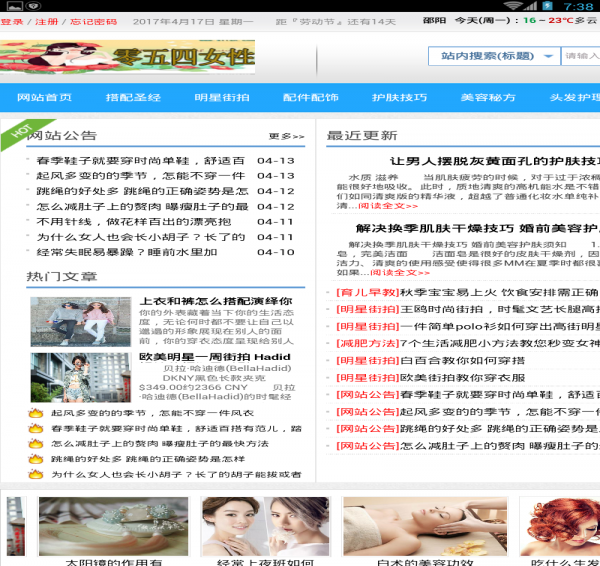Click the 吃什么生发 red-haired woman thumbnail
The image size is (600, 566).
[x=560, y=526]
